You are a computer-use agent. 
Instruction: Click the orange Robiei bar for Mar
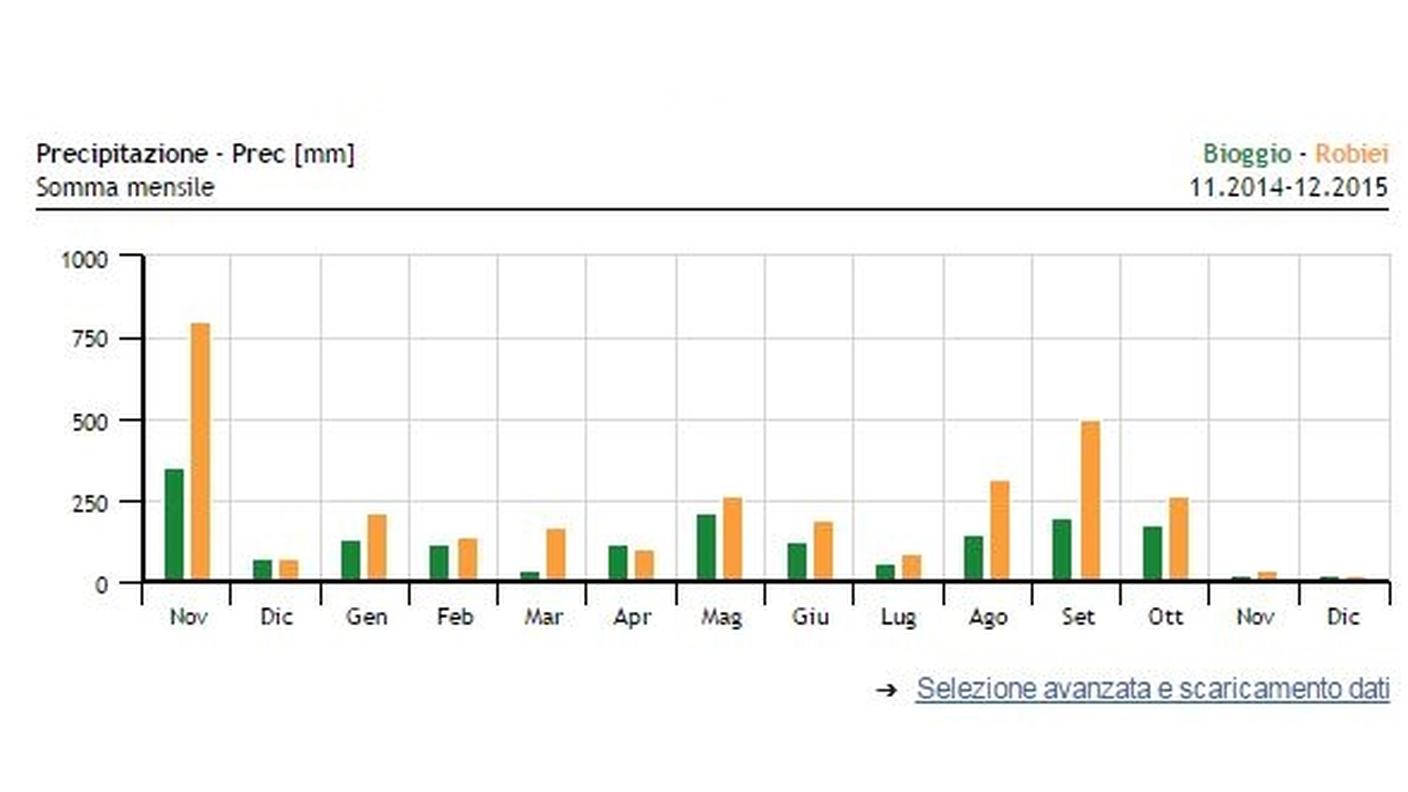pyautogui.click(x=556, y=554)
